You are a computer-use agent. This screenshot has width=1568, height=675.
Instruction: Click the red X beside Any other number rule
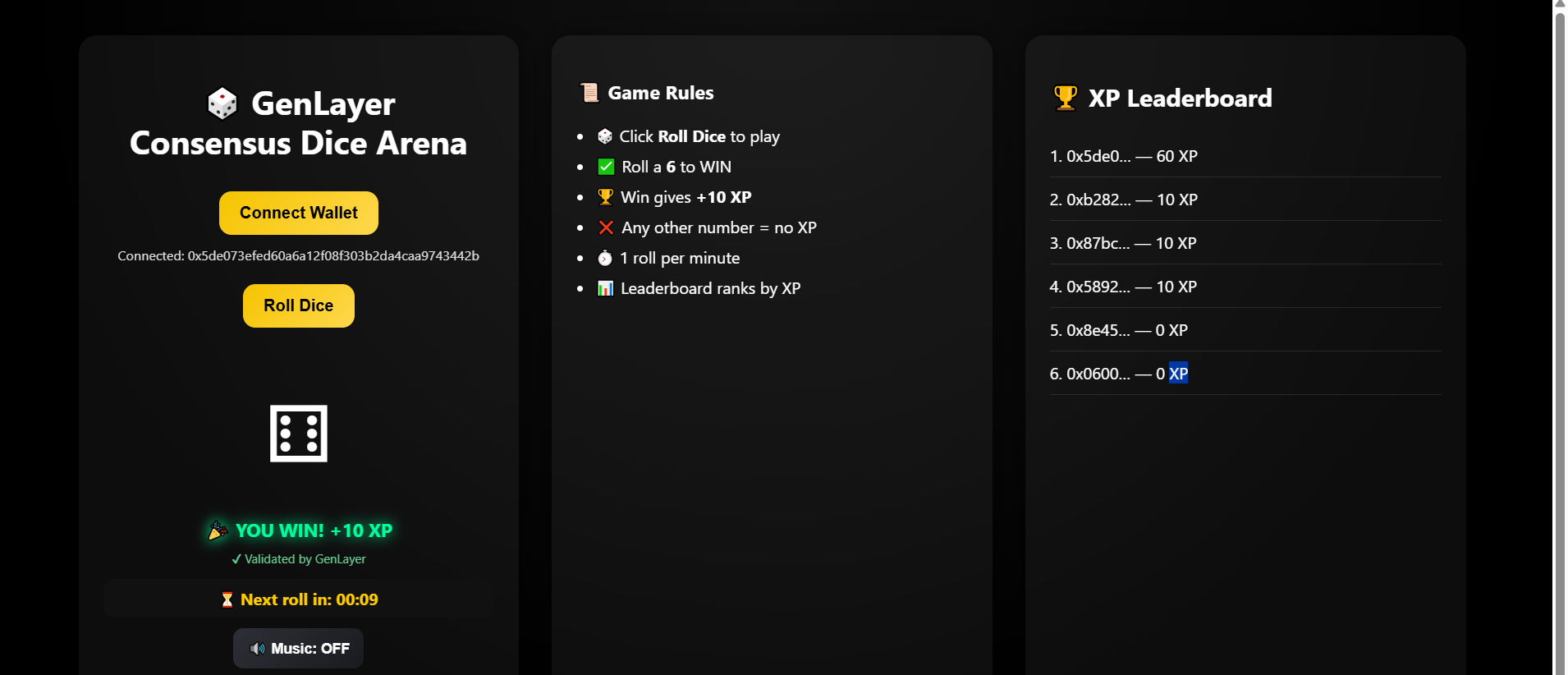tap(606, 227)
